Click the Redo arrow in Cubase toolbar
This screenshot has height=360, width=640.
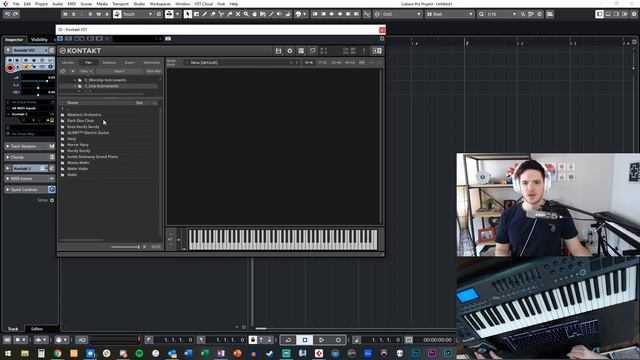(x=16, y=14)
